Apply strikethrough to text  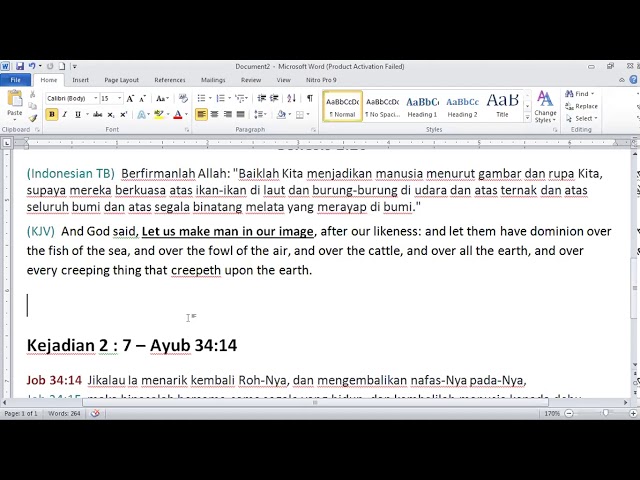[98, 115]
